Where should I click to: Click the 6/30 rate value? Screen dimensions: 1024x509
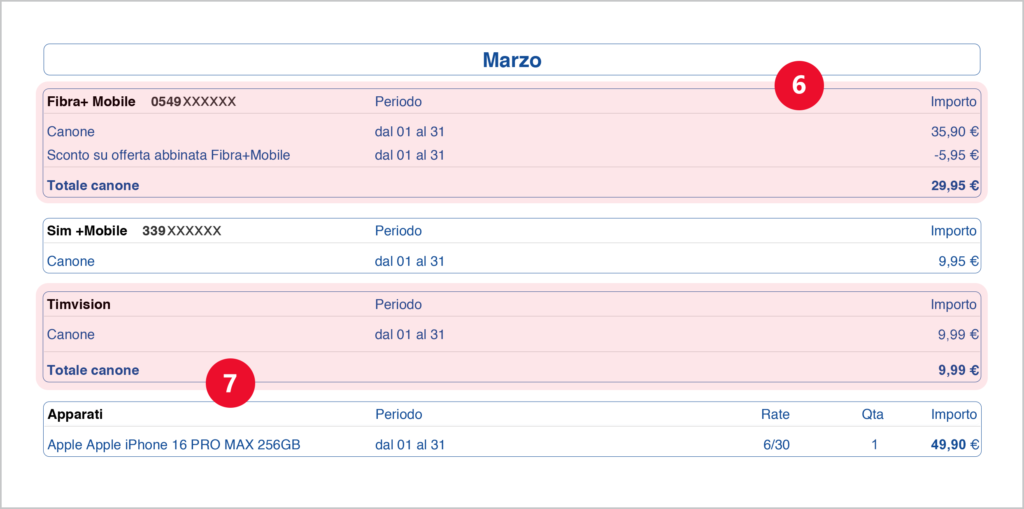pos(776,445)
